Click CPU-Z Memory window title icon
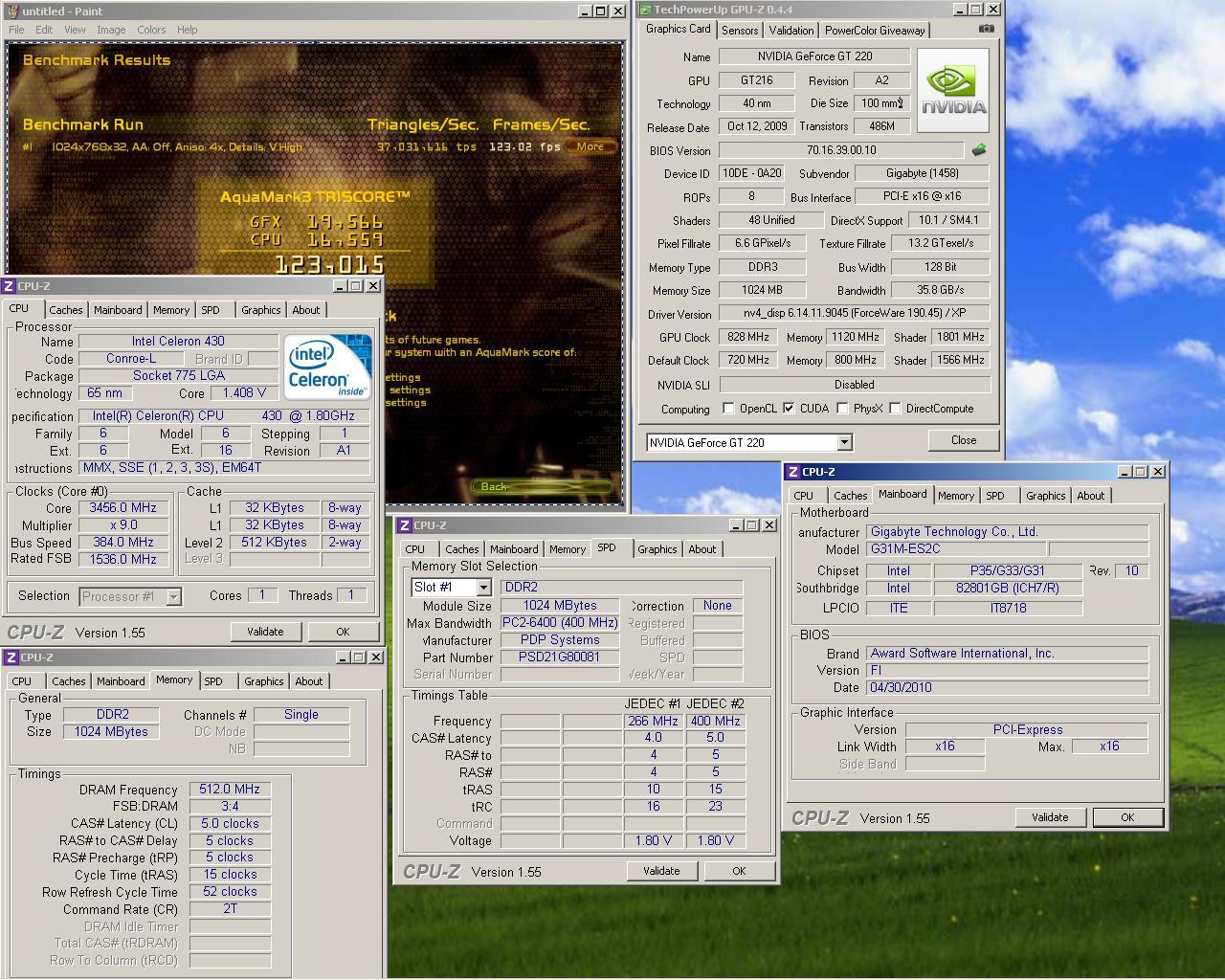1225x980 pixels. click(x=9, y=657)
